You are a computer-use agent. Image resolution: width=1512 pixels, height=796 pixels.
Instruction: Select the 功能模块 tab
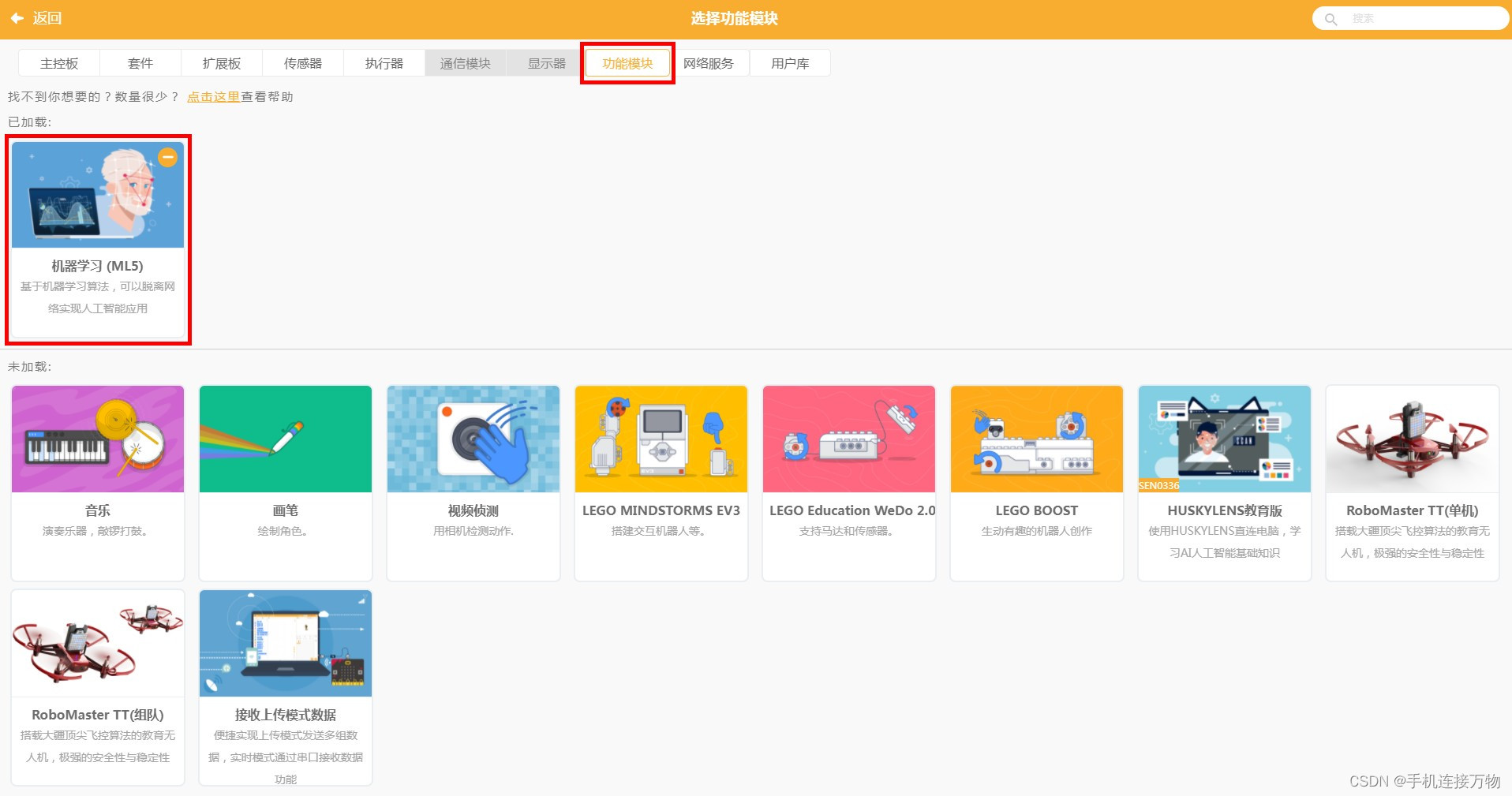[x=627, y=63]
